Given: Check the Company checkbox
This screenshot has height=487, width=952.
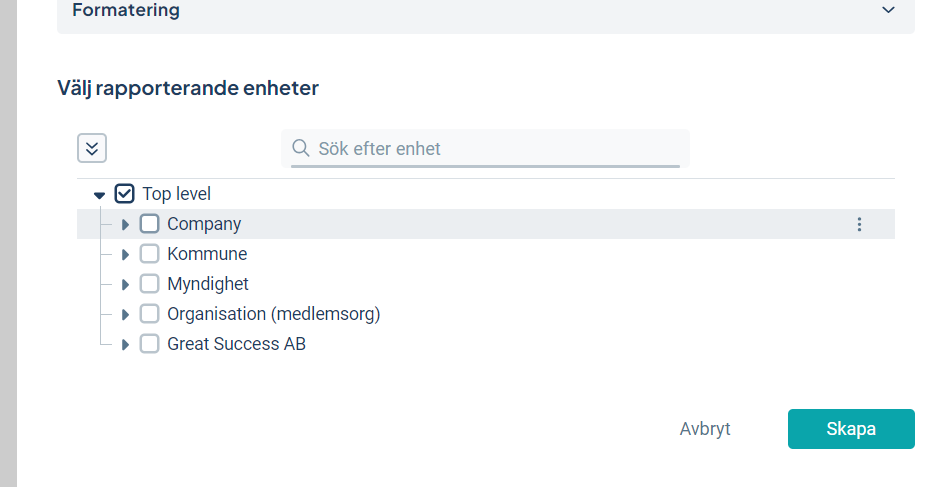Looking at the screenshot, I should coord(149,223).
